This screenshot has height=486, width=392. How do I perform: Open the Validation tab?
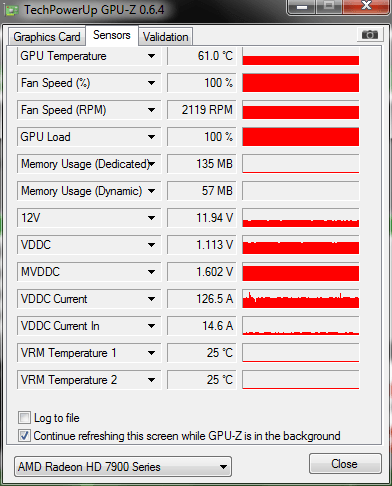pos(165,37)
